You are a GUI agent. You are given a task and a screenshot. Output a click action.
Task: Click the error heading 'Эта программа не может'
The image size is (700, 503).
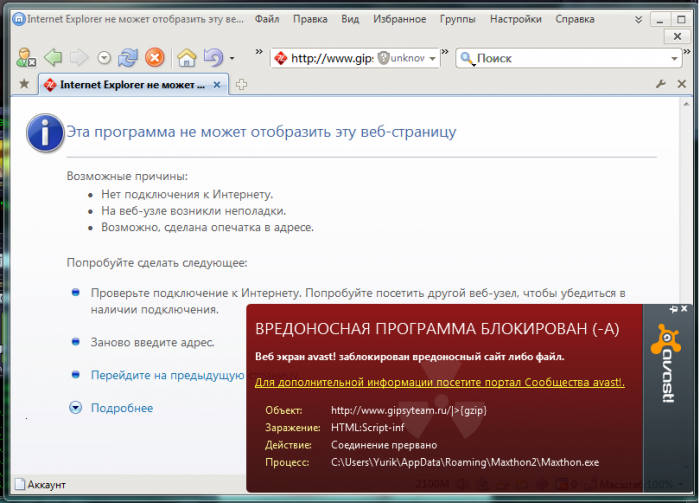pyautogui.click(x=262, y=132)
